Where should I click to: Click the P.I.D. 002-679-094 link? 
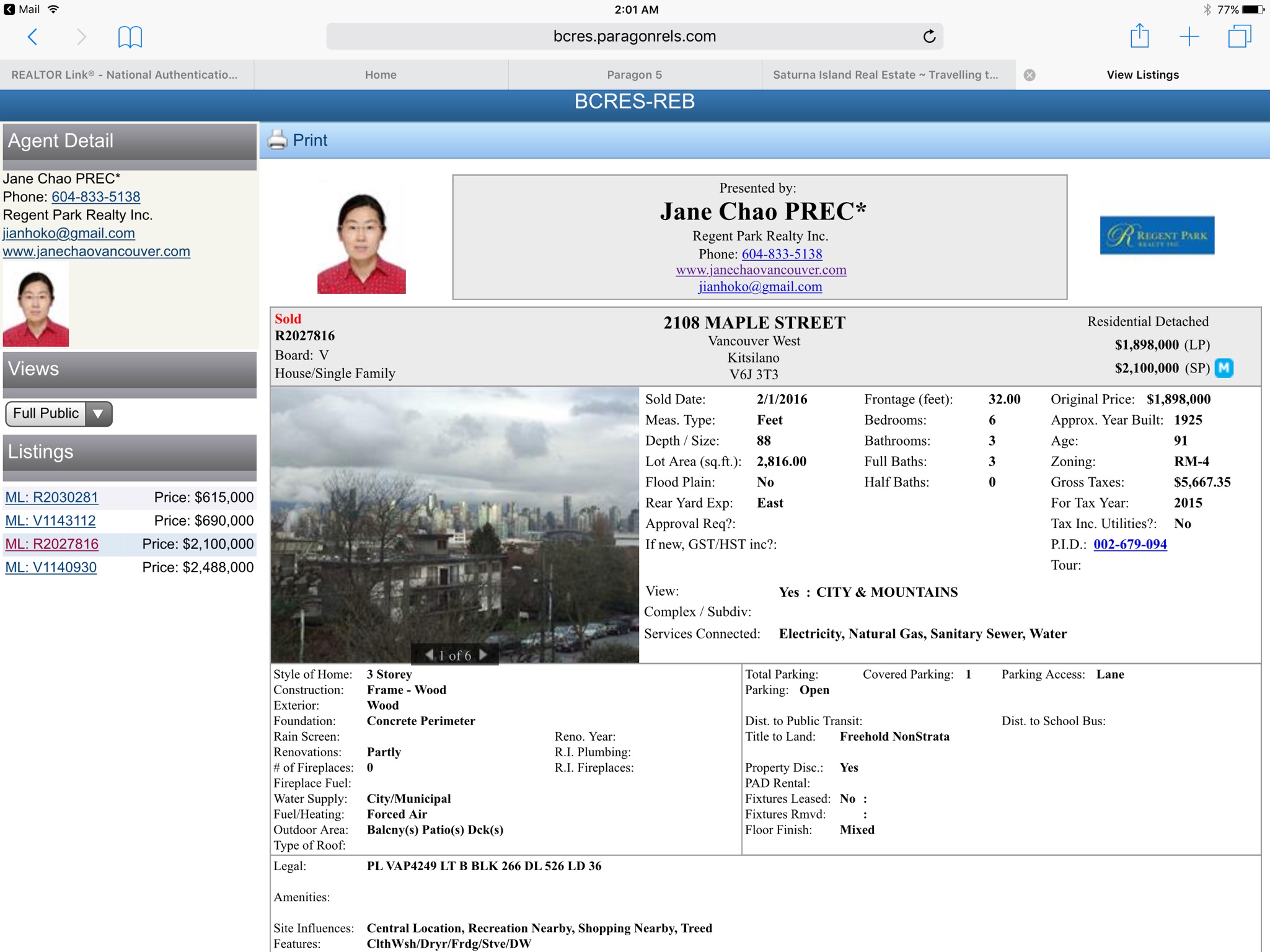click(1130, 544)
